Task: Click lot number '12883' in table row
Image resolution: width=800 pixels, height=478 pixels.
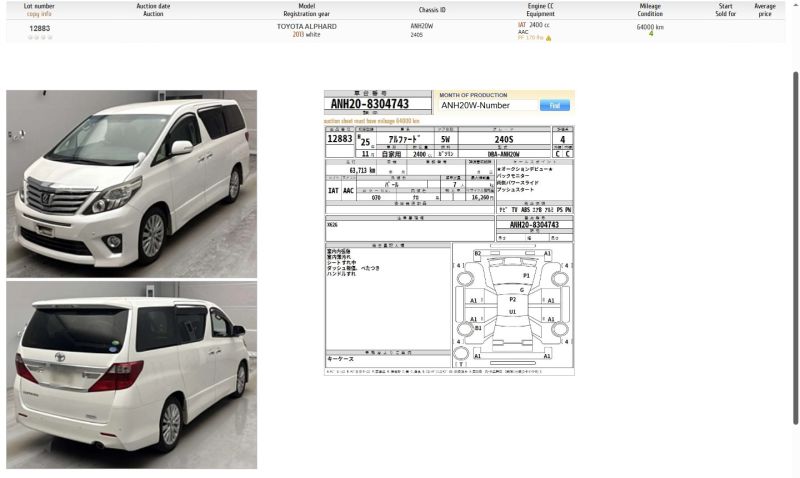Action: (x=40, y=29)
